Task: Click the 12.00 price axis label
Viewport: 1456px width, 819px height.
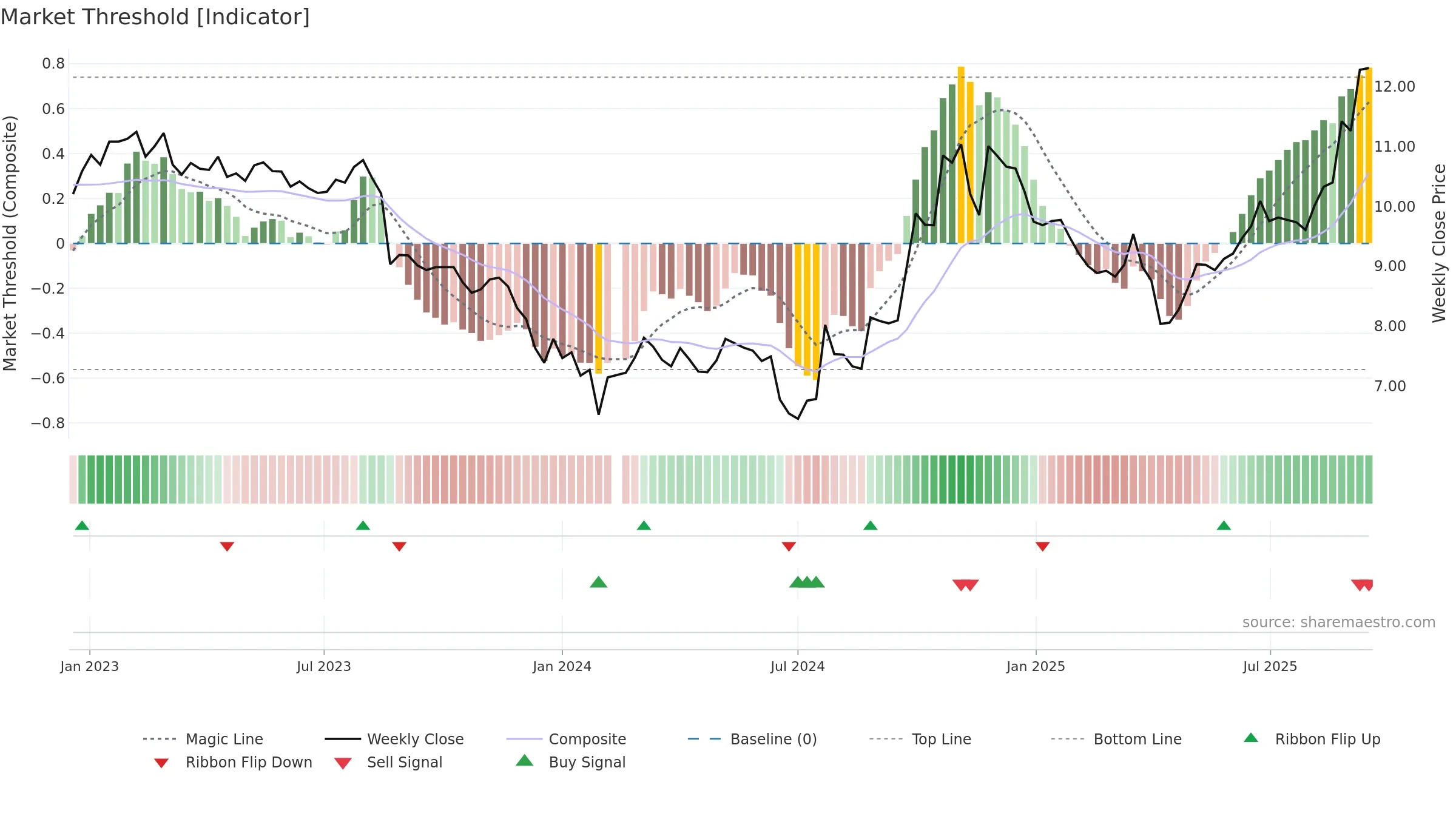Action: click(1395, 87)
